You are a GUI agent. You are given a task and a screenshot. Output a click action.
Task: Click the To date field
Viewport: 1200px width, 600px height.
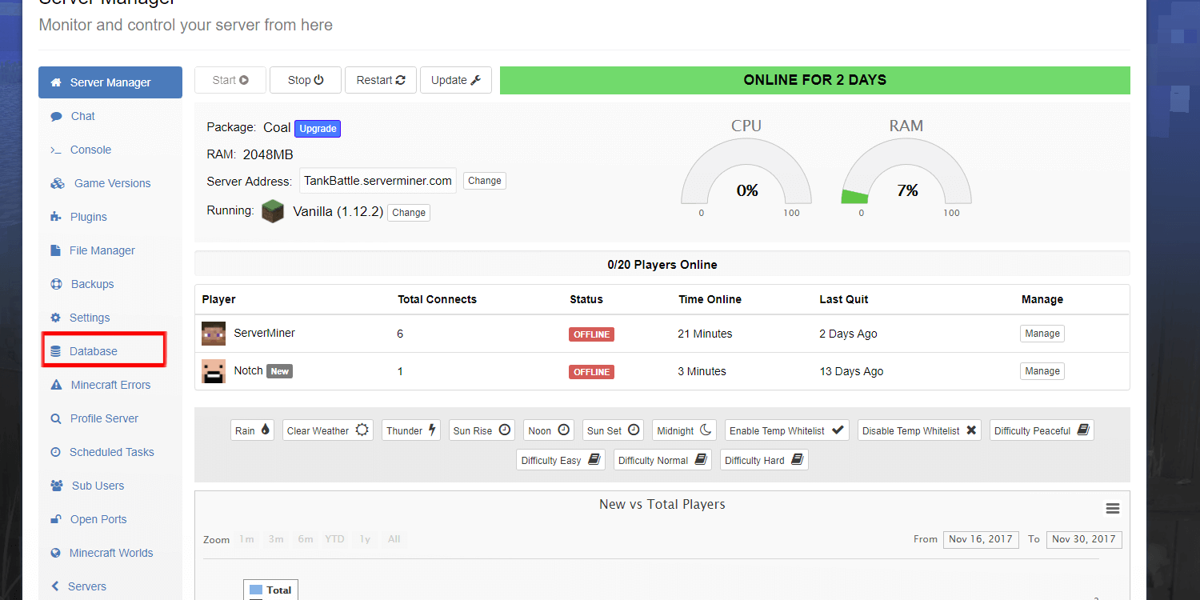pos(1084,539)
